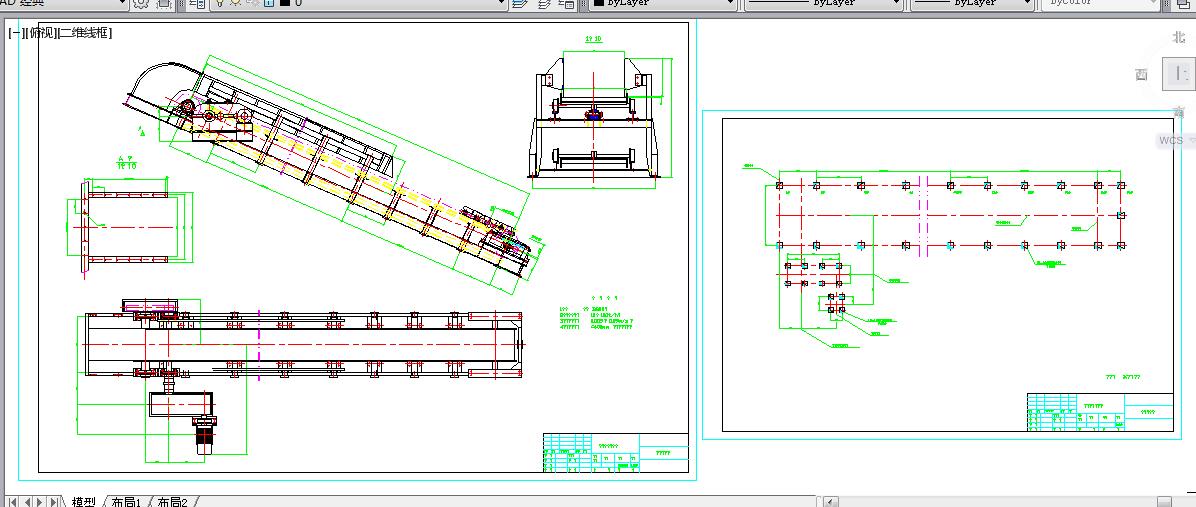Click the Layer Previous icon

click(x=545, y=3)
